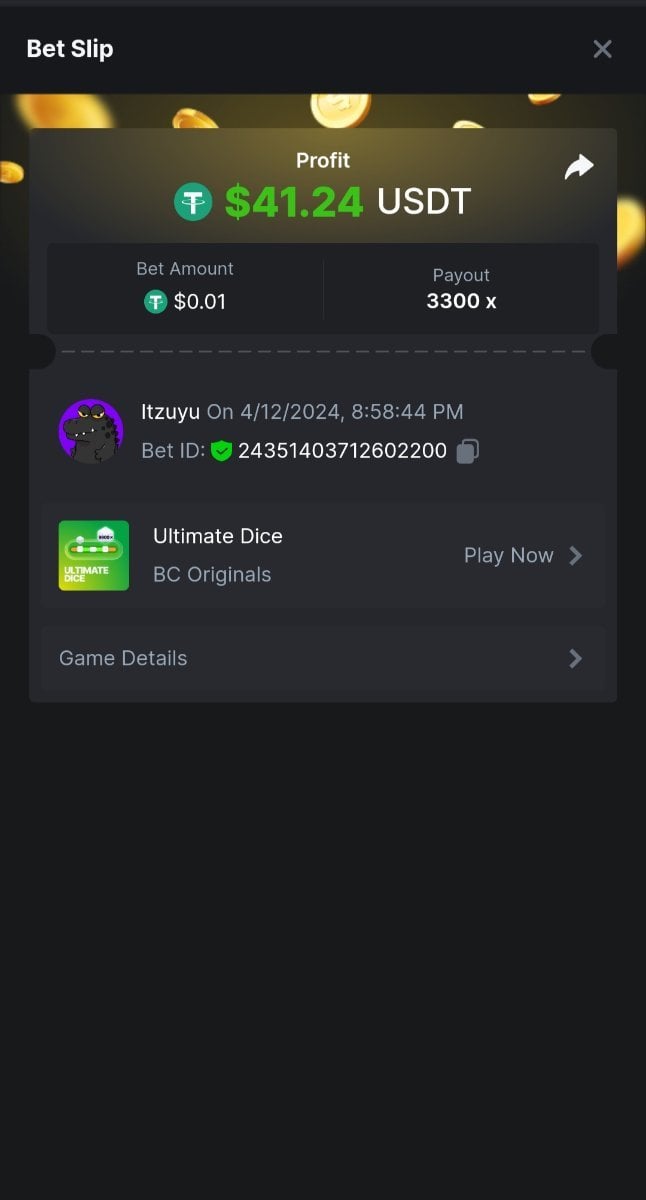
Task: Click the chevron next to Play Now
Action: click(576, 556)
